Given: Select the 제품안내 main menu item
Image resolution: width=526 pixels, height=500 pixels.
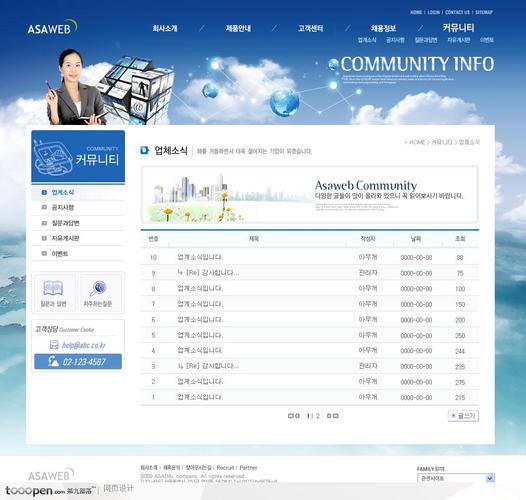Looking at the screenshot, I should click(238, 29).
